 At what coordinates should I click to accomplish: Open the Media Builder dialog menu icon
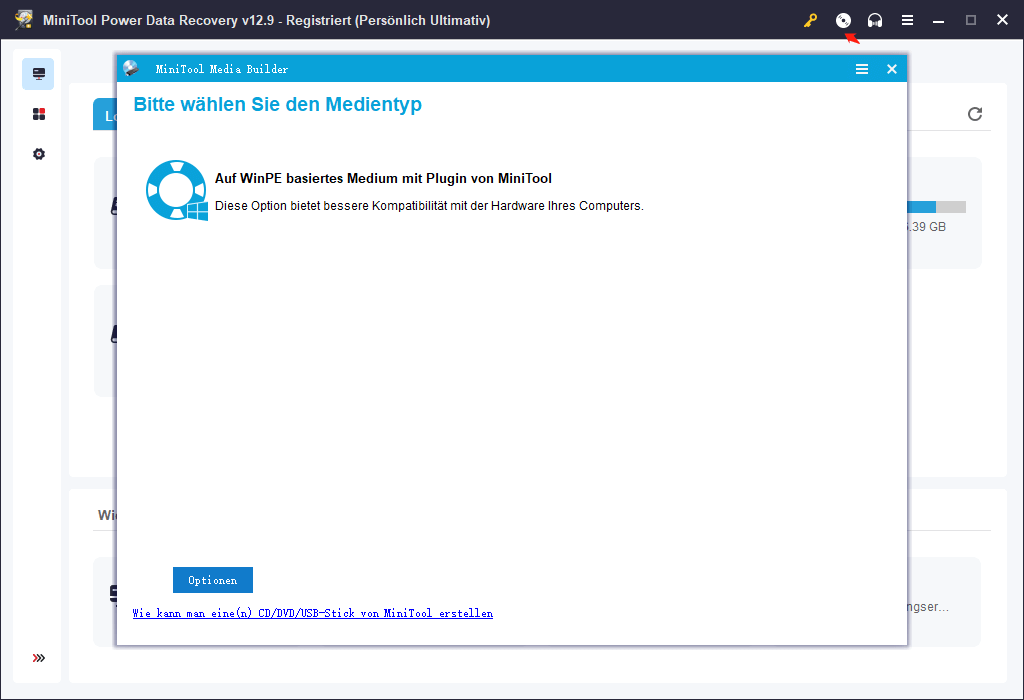pyautogui.click(x=862, y=69)
